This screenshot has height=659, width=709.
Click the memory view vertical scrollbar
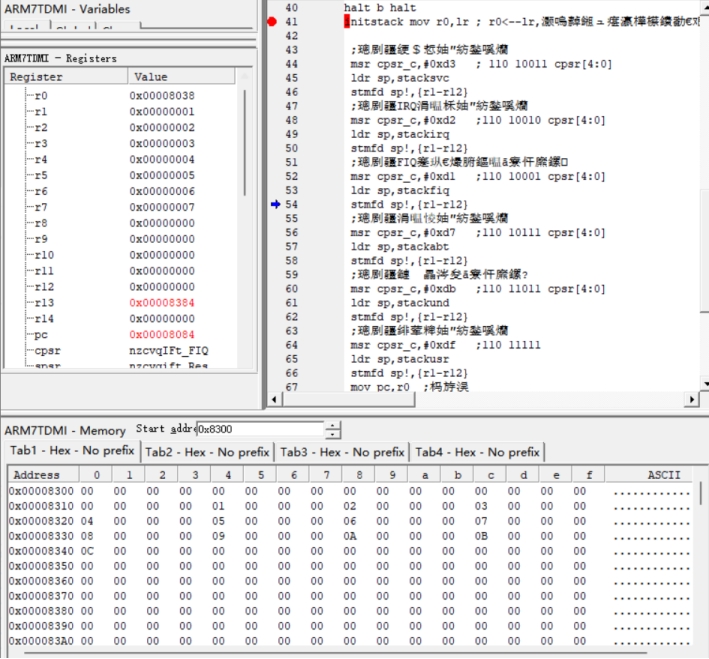coord(701,493)
